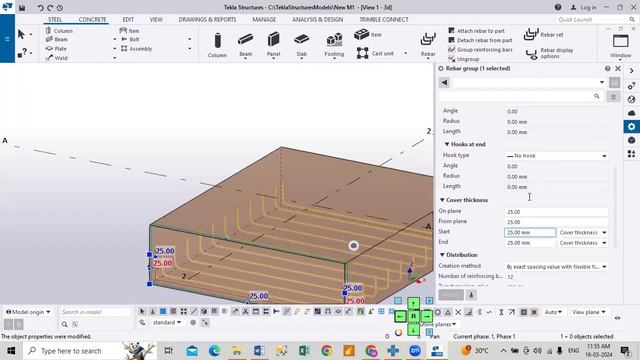Click the steel Column quick item

pyautogui.click(x=59, y=31)
